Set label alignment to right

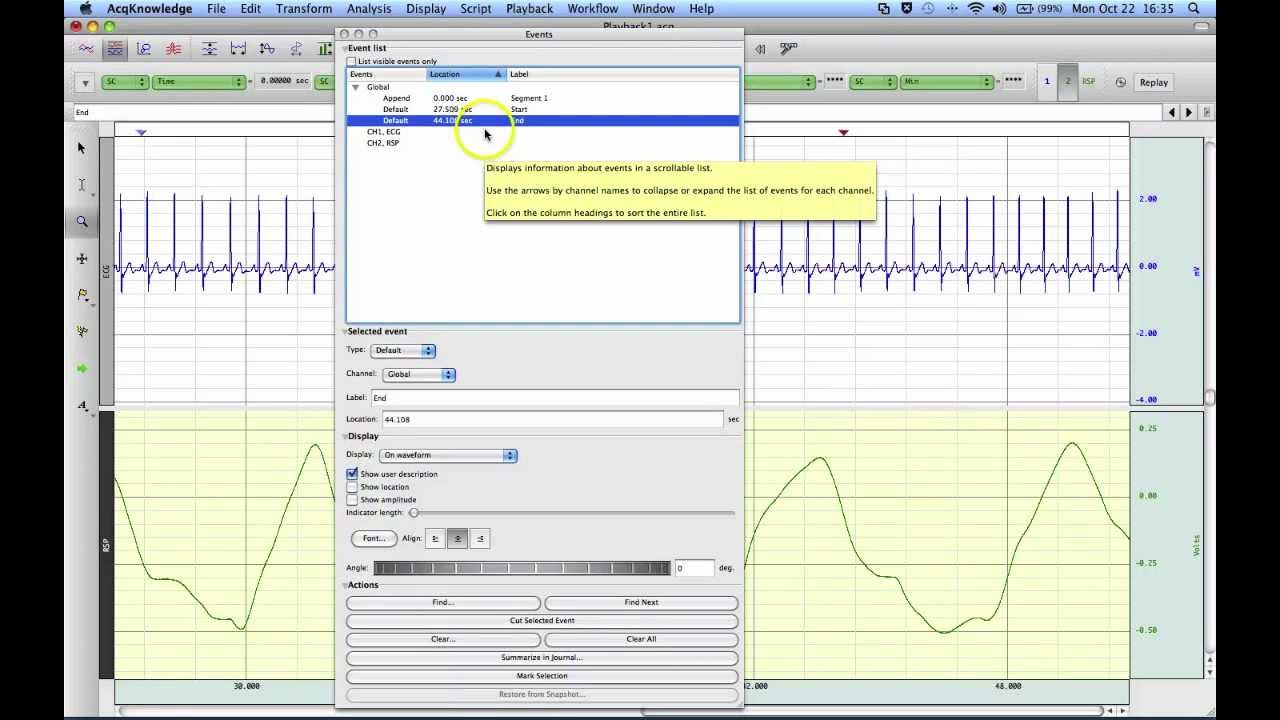480,538
